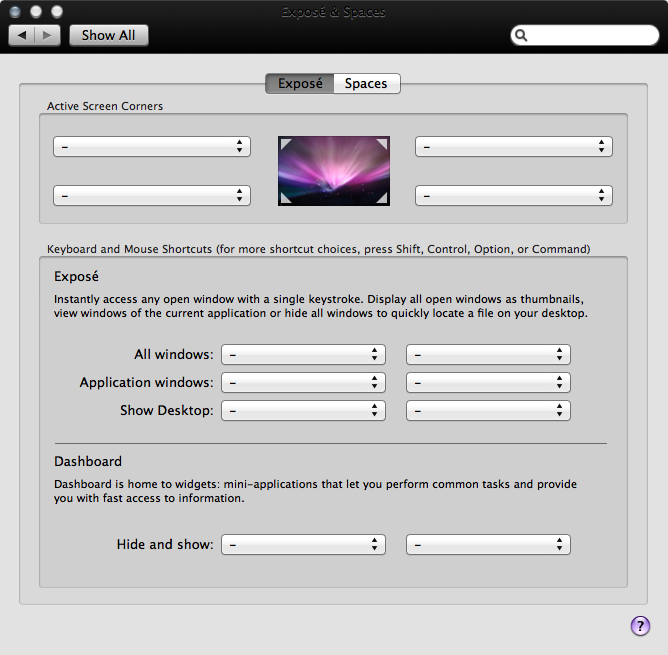Click the Show All button
The image size is (668, 655).
pyautogui.click(x=109, y=35)
